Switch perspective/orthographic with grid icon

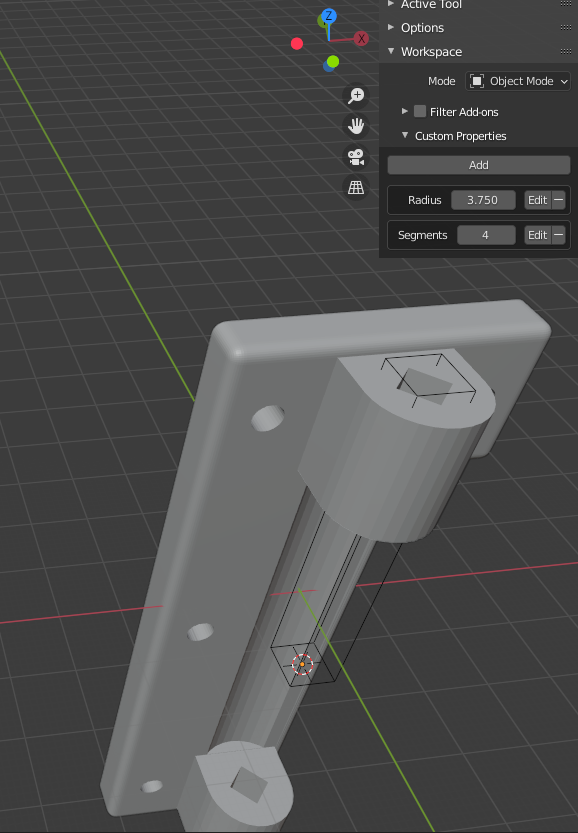(356, 188)
